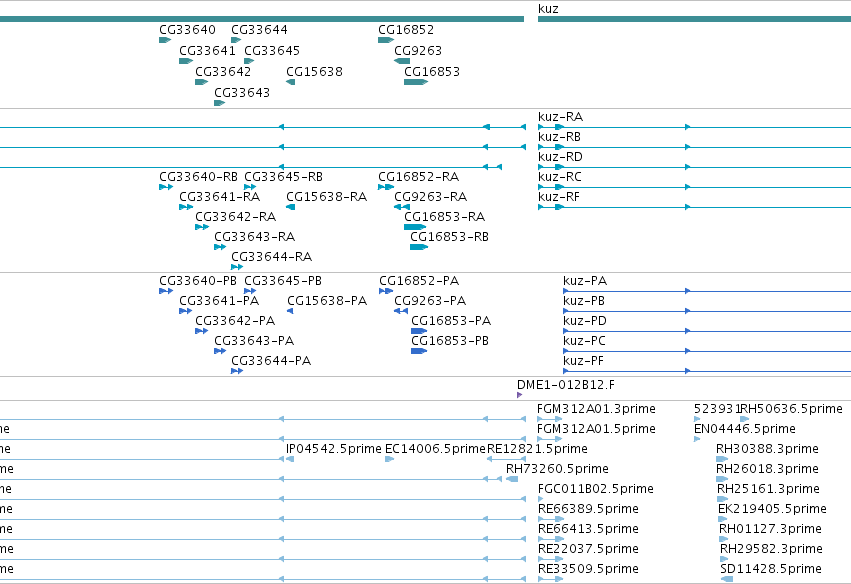Click the CG33641 gene arrow
851x584 pixels.
pyautogui.click(x=186, y=61)
